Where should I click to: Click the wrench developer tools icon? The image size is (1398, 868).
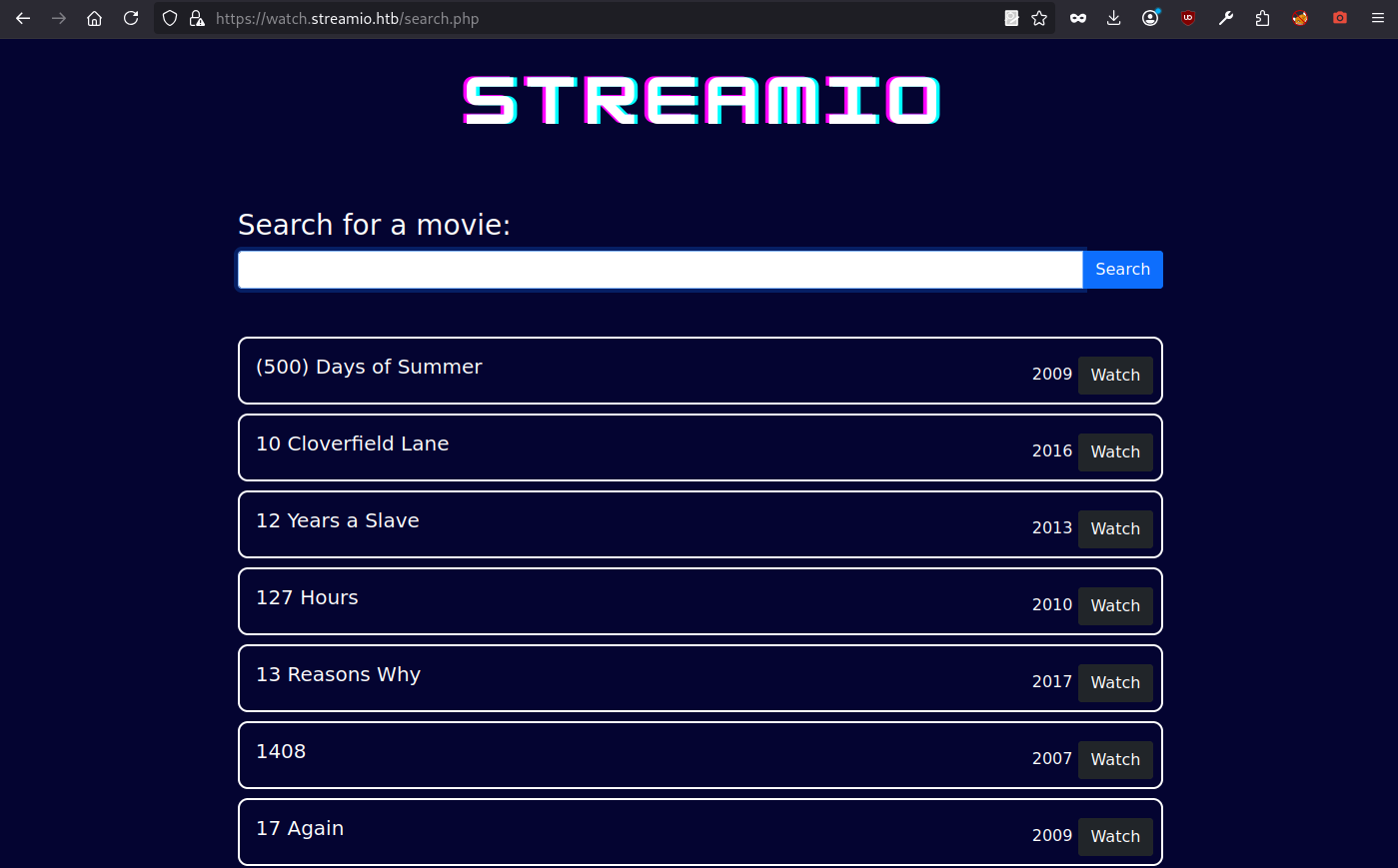pyautogui.click(x=1226, y=18)
